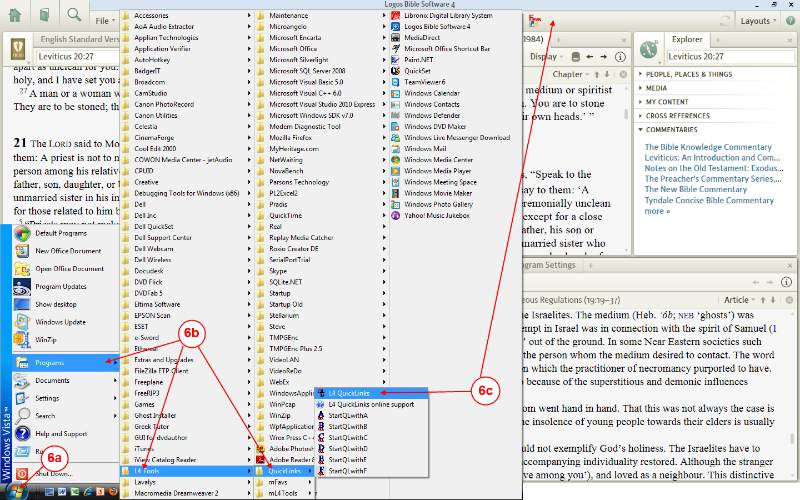Open Windows Photo Gallery

coord(438,205)
